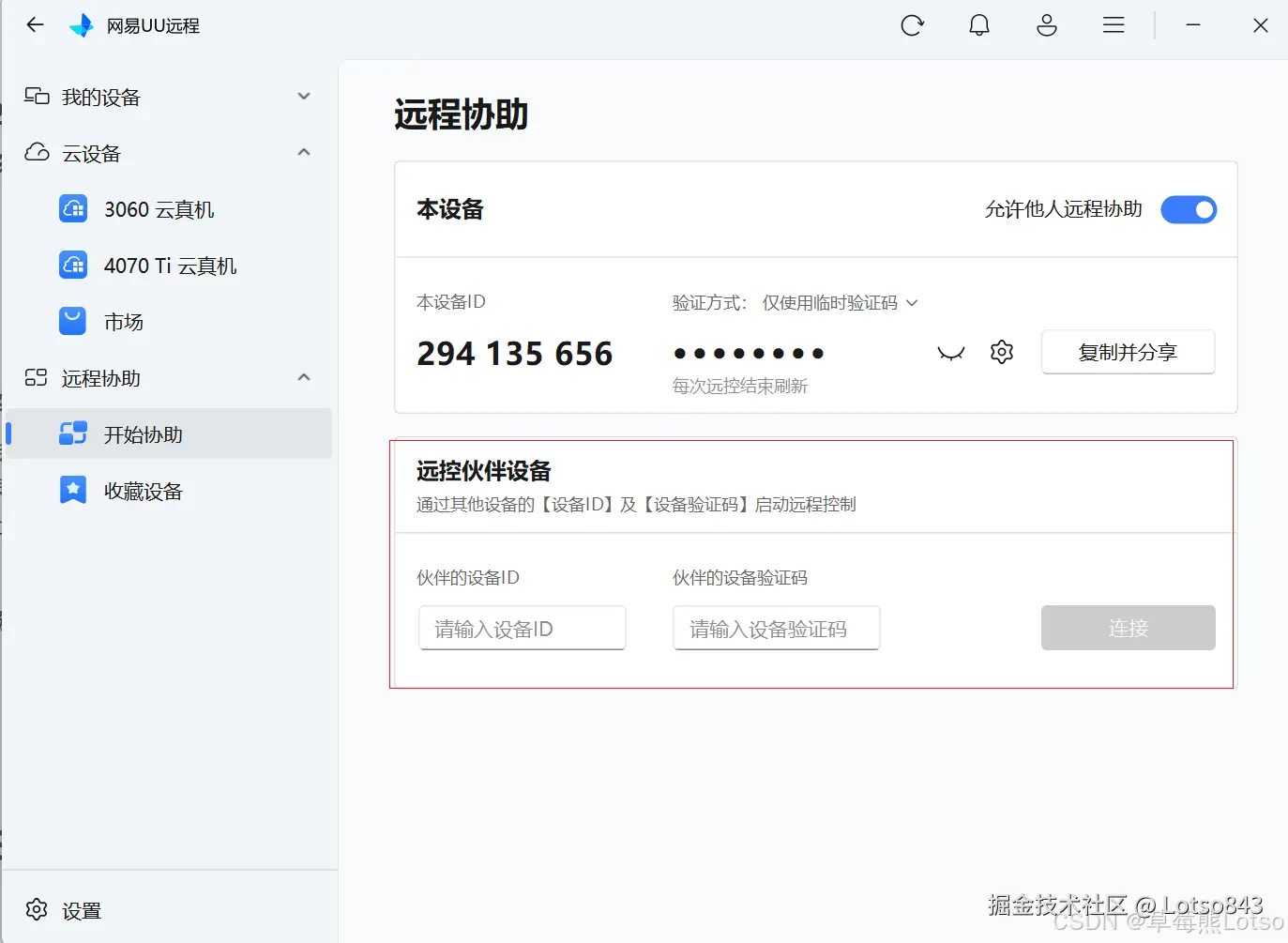The image size is (1288, 943).
Task: Open the hamburger menu
Action: (x=1114, y=25)
